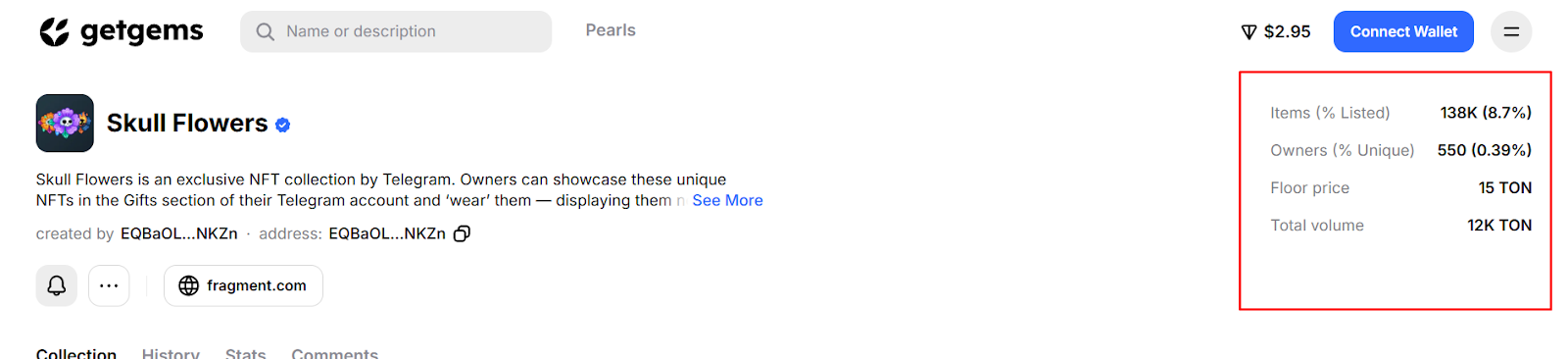Open the Skull Flowers collection avatar
The width and height of the screenshot is (1568, 359).
(65, 123)
